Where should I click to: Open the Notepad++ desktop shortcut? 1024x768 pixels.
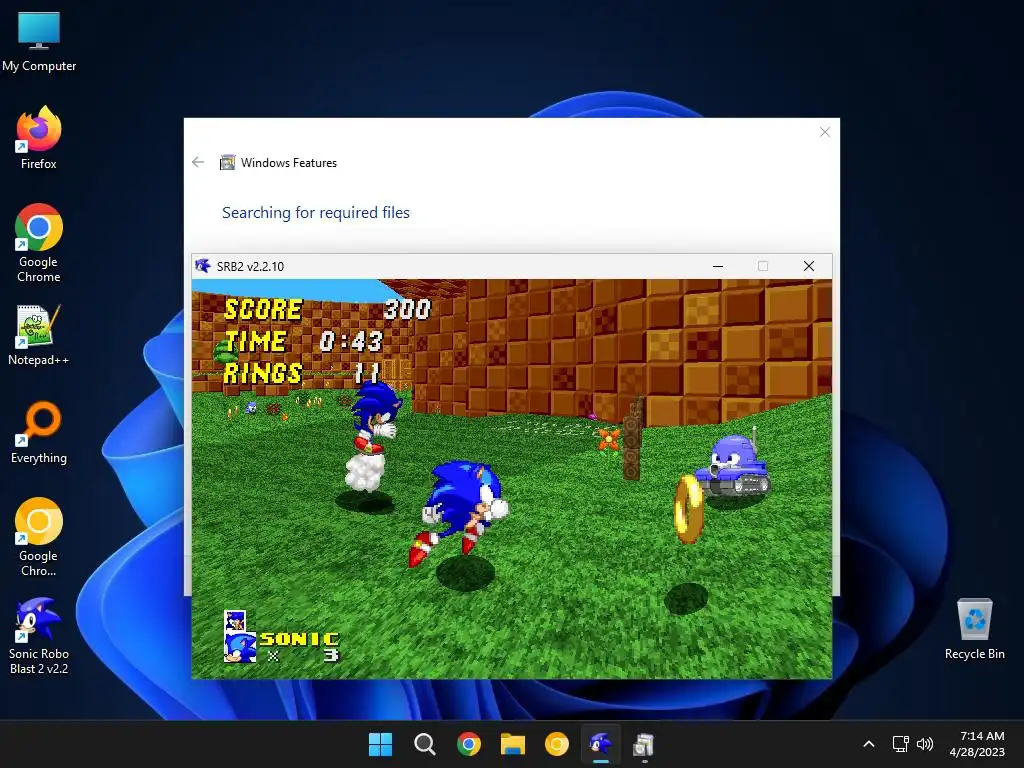[39, 334]
